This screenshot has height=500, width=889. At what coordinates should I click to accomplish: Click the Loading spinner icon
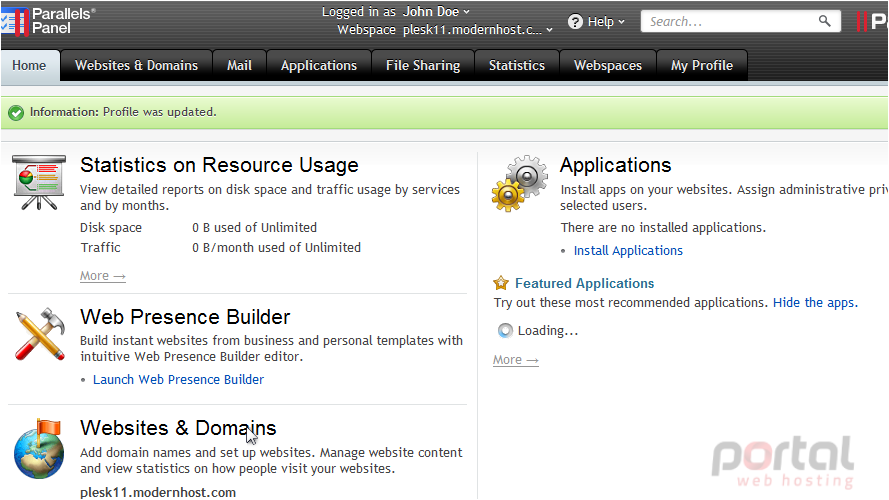pos(505,330)
